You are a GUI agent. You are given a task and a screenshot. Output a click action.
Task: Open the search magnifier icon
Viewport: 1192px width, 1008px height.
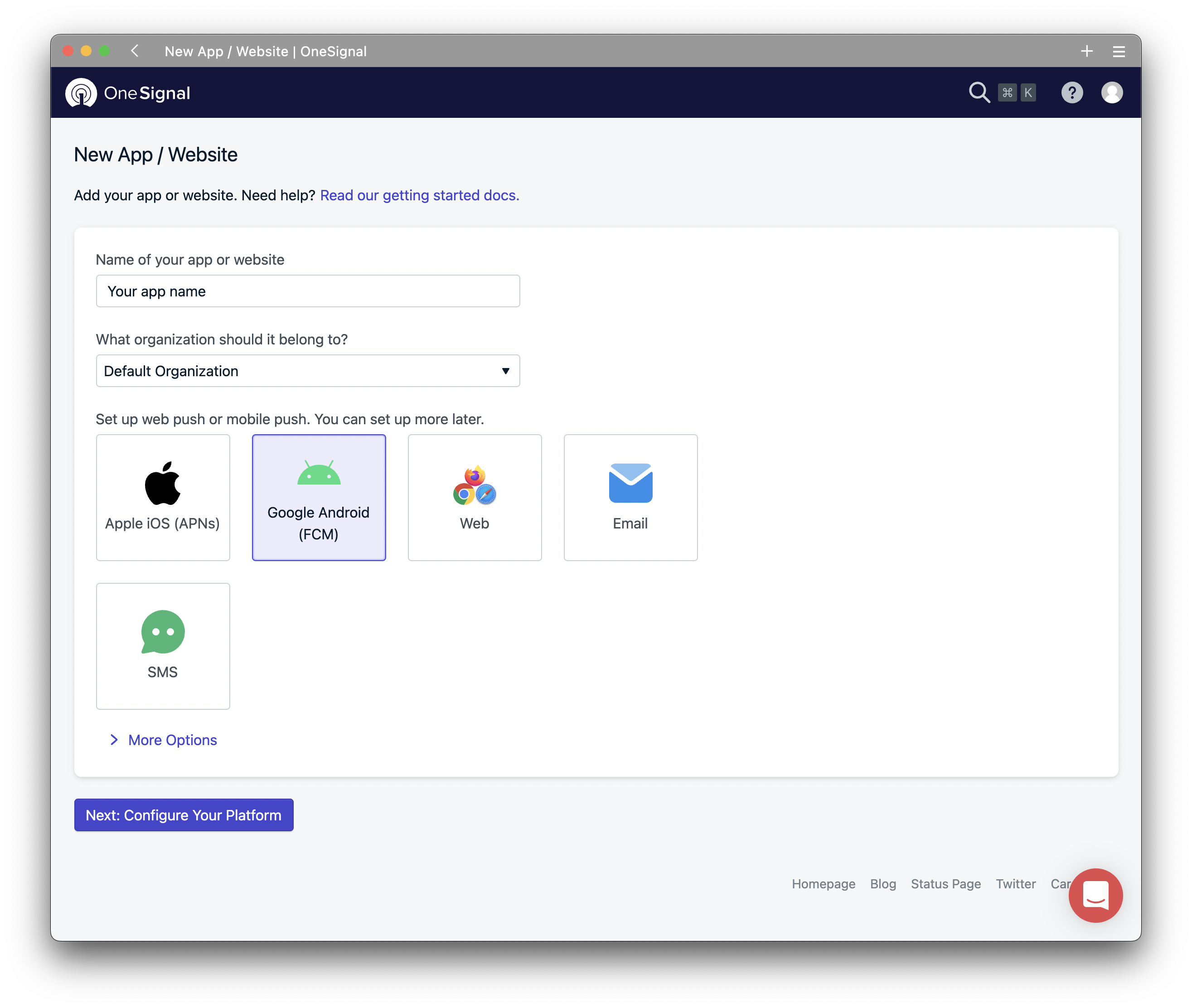(x=979, y=92)
